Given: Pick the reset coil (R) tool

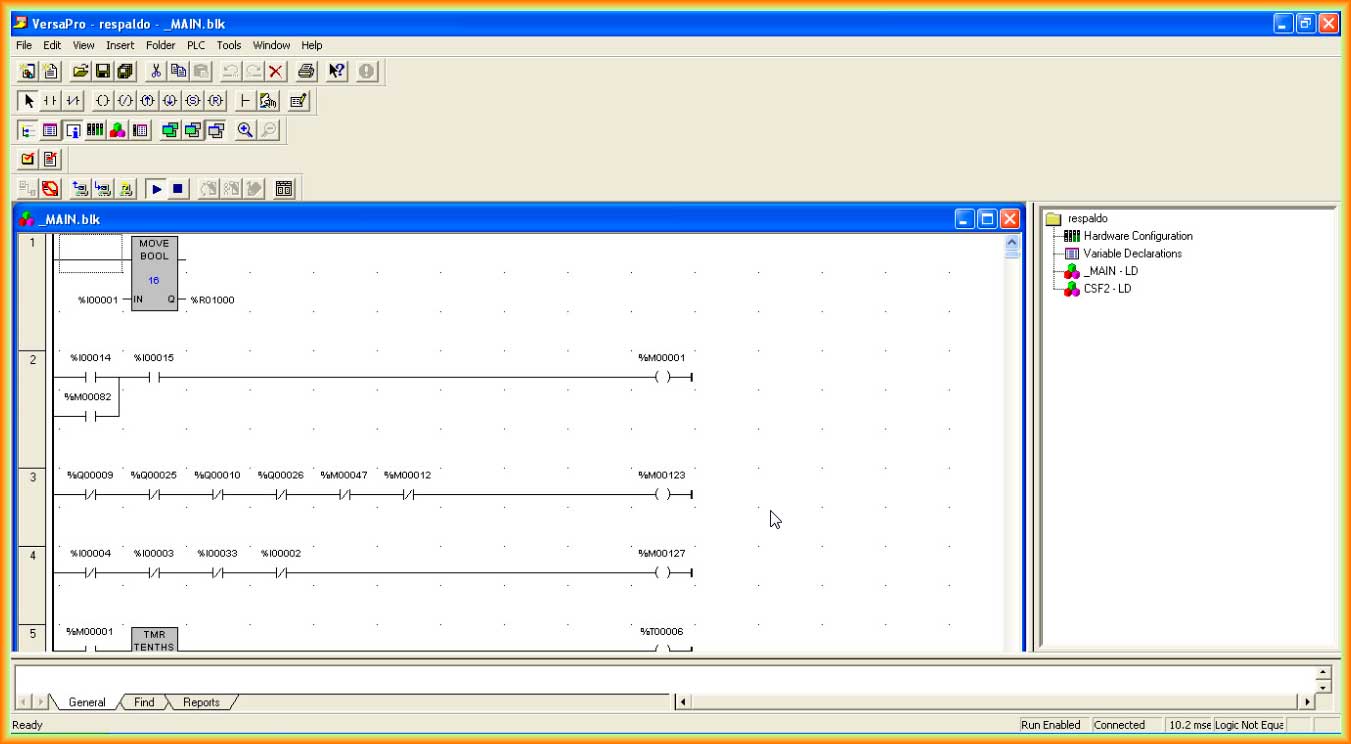Looking at the screenshot, I should (215, 101).
